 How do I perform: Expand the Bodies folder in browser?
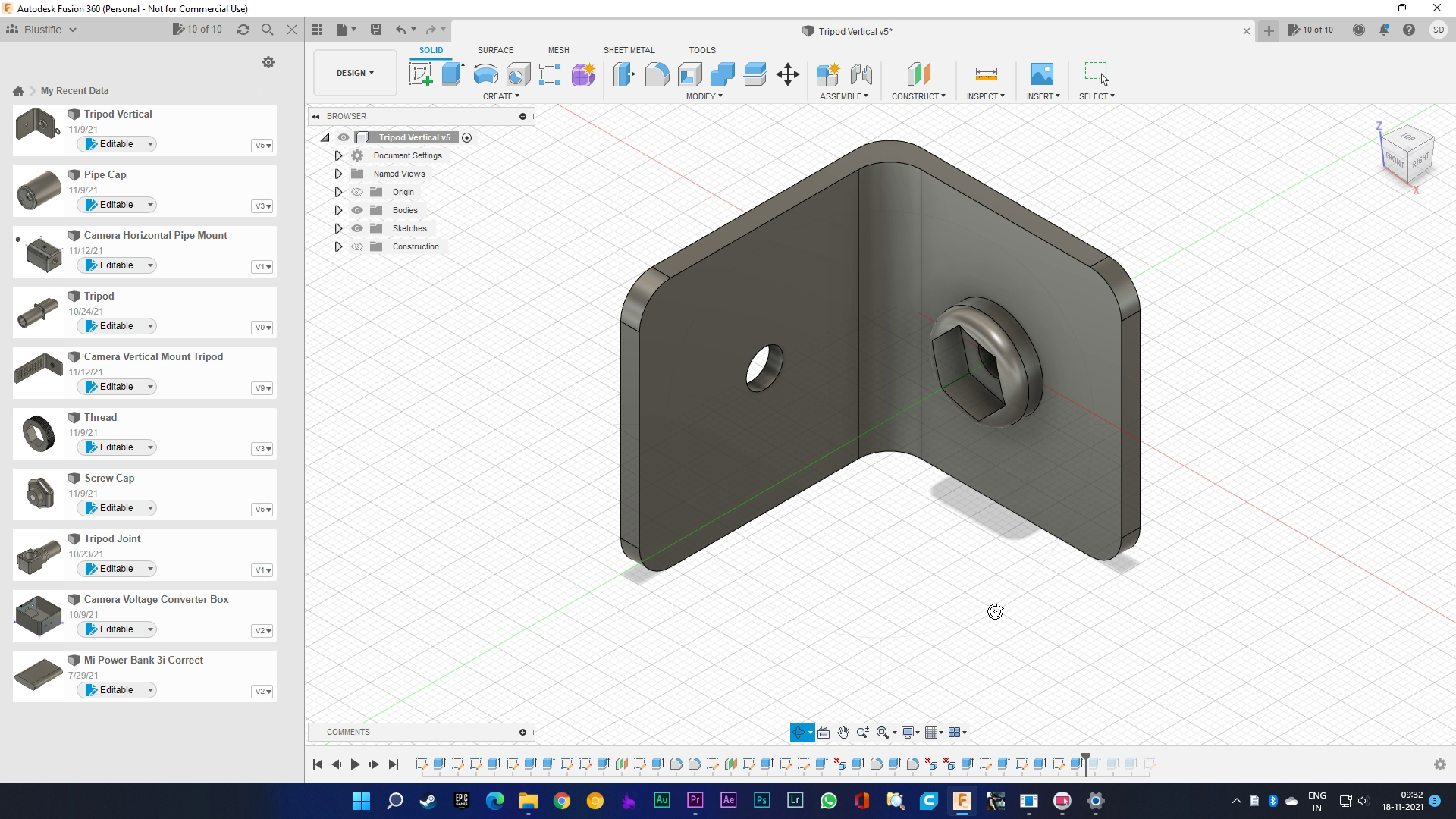(339, 210)
